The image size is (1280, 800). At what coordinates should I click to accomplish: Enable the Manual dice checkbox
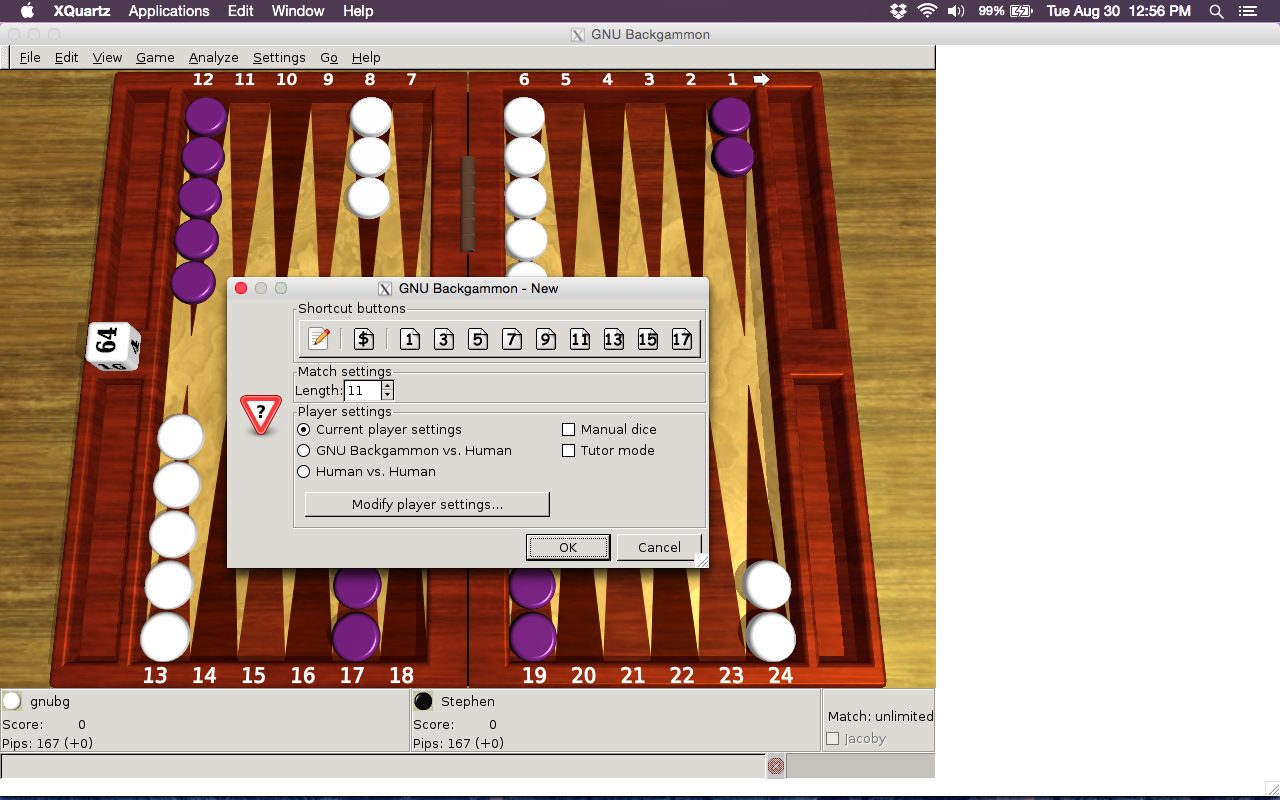pyautogui.click(x=569, y=429)
